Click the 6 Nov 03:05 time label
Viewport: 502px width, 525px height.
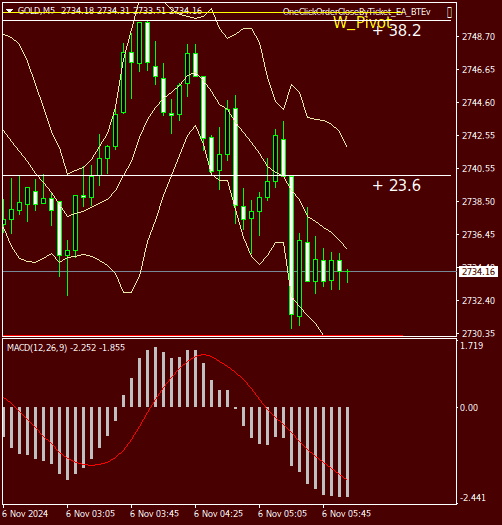pyautogui.click(x=90, y=514)
